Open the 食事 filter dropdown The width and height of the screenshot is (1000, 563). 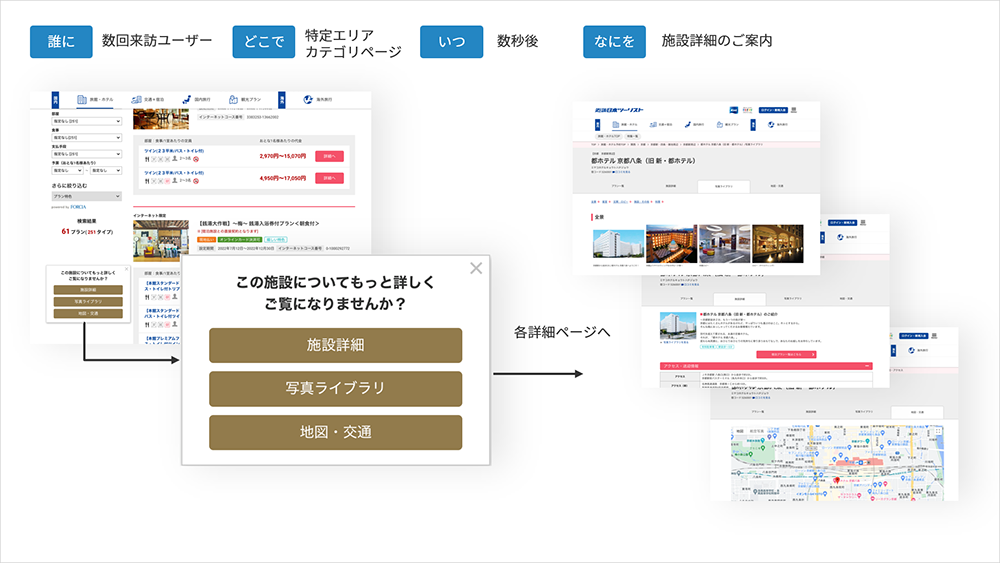pyautogui.click(x=86, y=138)
